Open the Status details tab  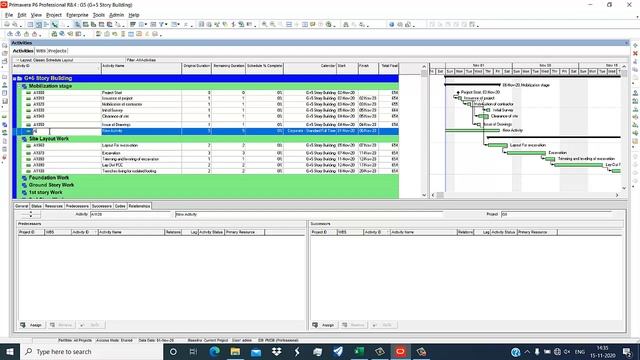[36, 206]
